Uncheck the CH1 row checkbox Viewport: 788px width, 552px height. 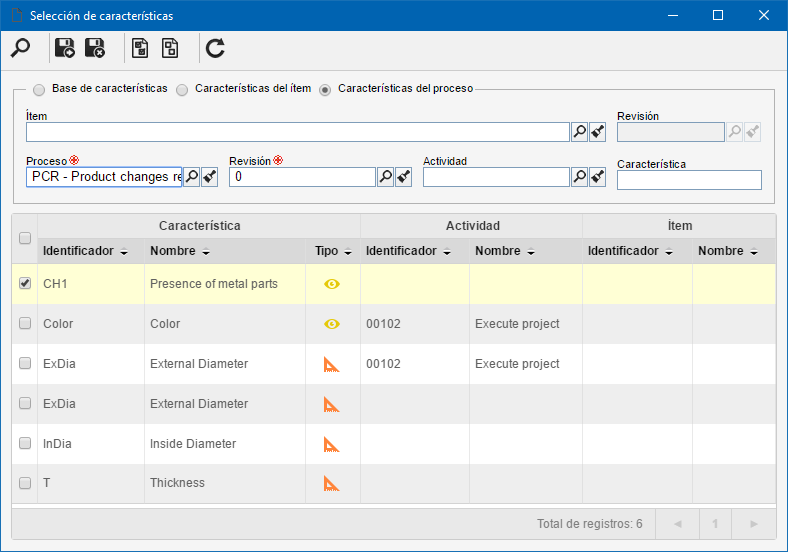pos(25,283)
